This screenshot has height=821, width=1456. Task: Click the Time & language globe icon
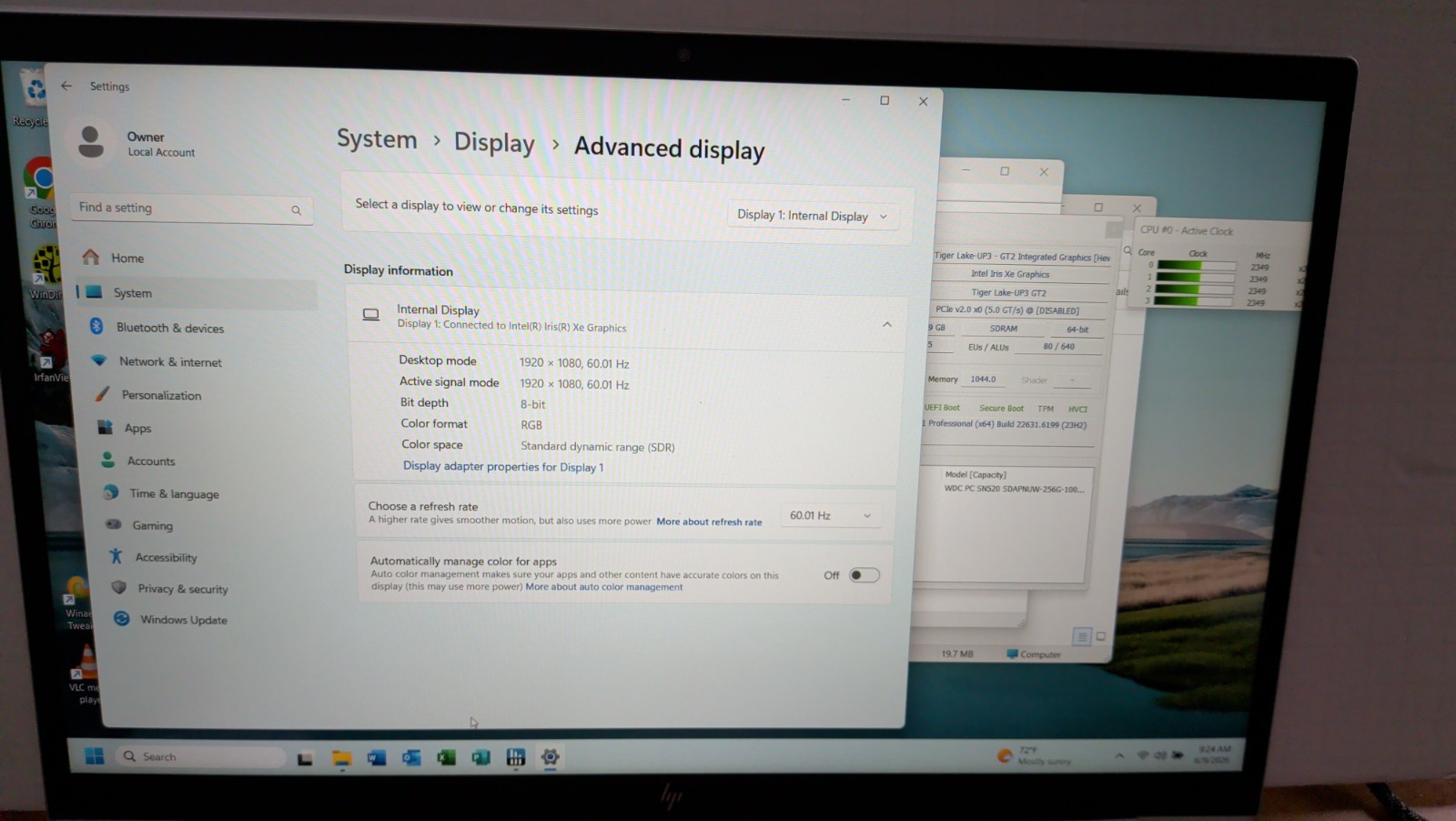click(111, 492)
